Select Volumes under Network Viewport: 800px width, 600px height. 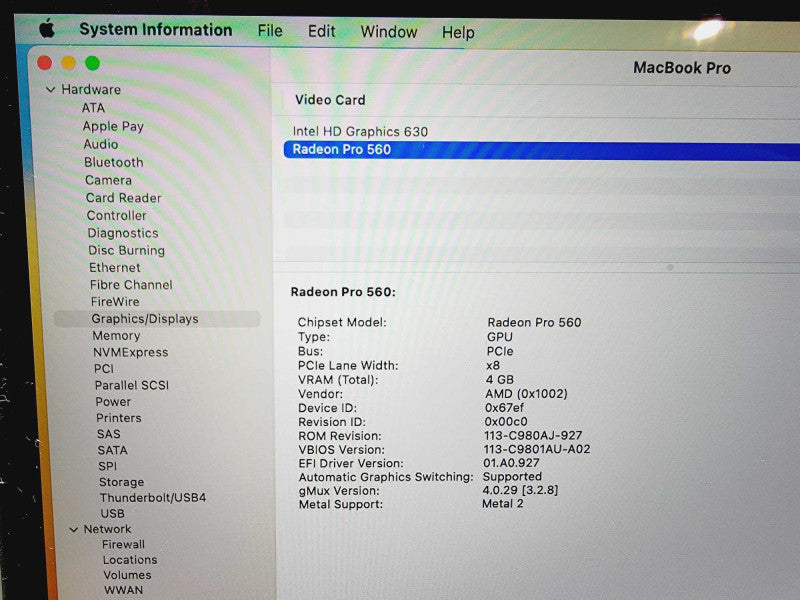click(128, 575)
